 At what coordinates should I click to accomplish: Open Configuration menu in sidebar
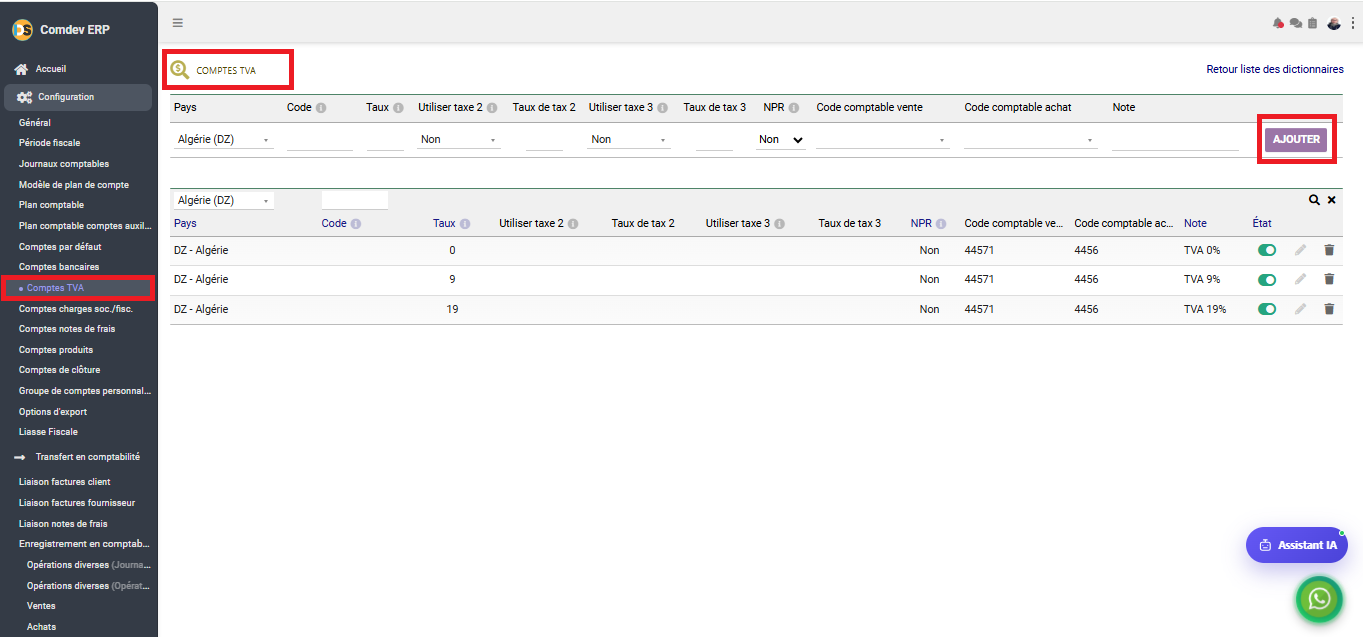pyautogui.click(x=78, y=97)
